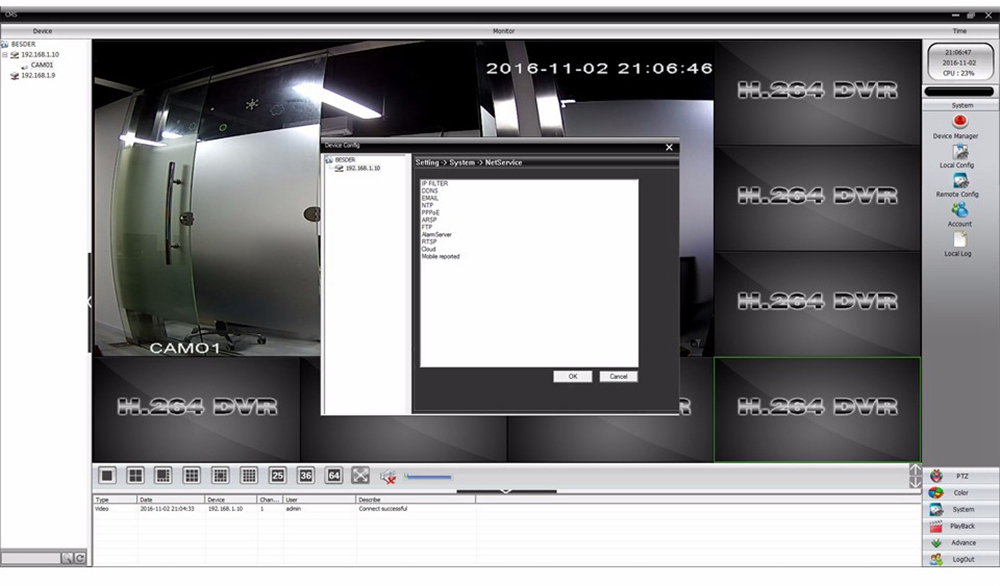Collapse the 192.168.1.10 node in device tree
Viewport: 1000px width, 586px height.
(x=4, y=55)
